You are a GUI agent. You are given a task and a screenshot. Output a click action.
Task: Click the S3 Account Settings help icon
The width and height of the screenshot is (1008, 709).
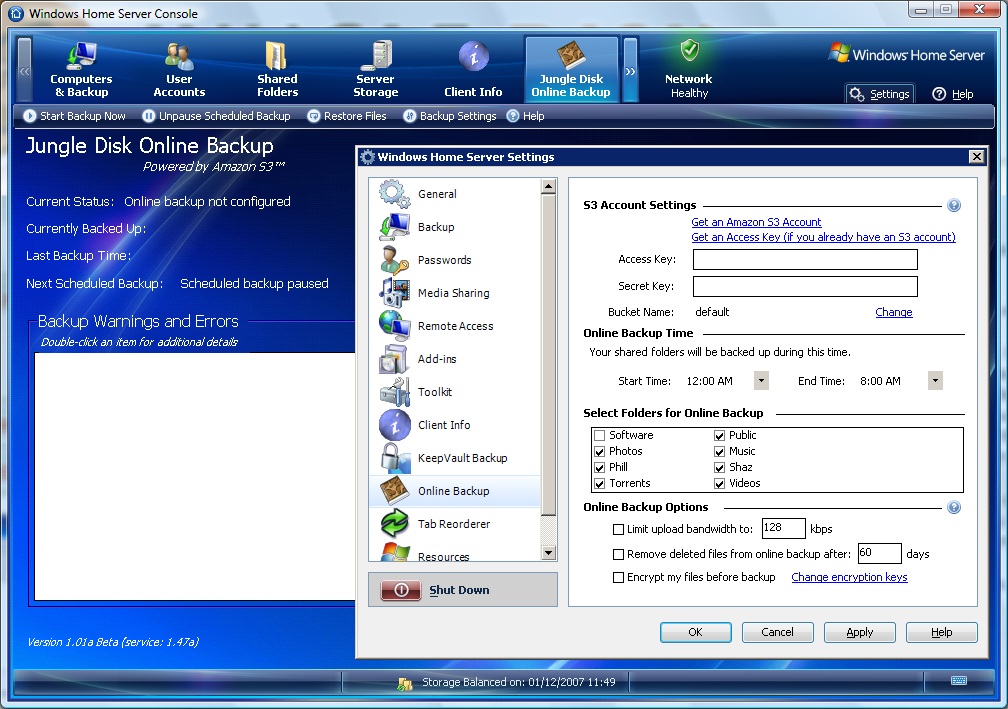(954, 206)
